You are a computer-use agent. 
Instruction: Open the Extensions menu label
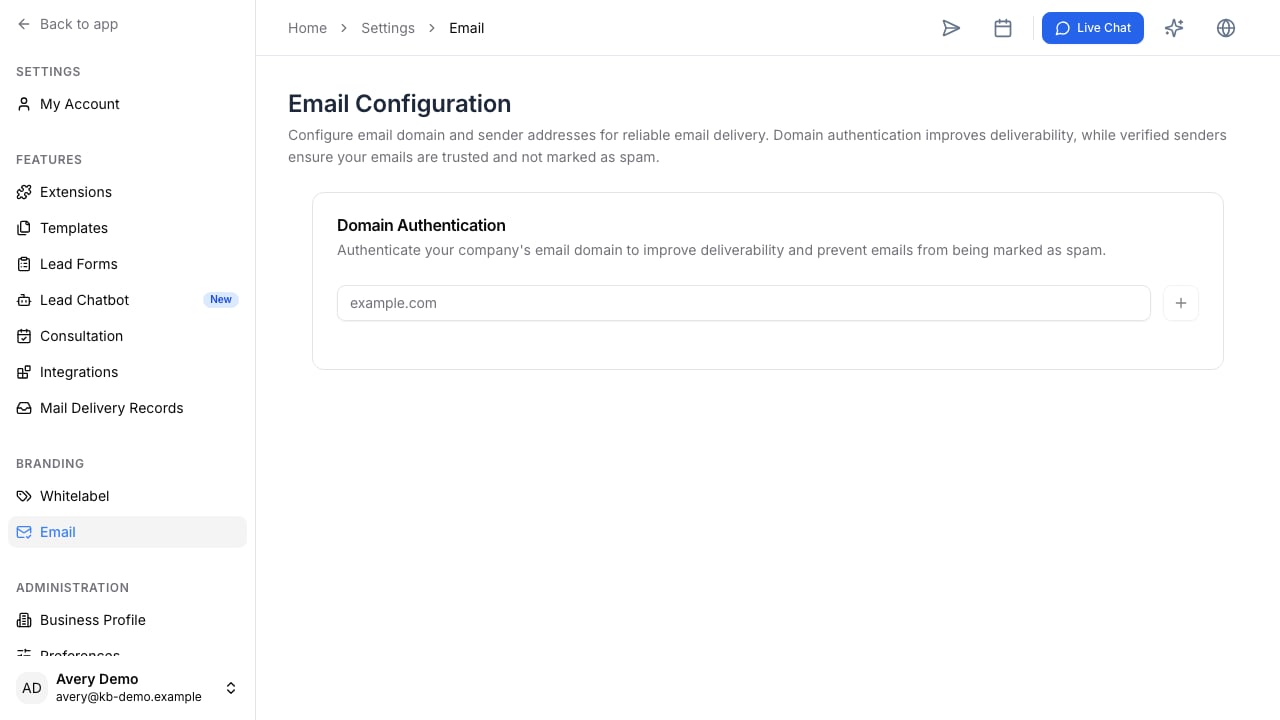tap(76, 192)
